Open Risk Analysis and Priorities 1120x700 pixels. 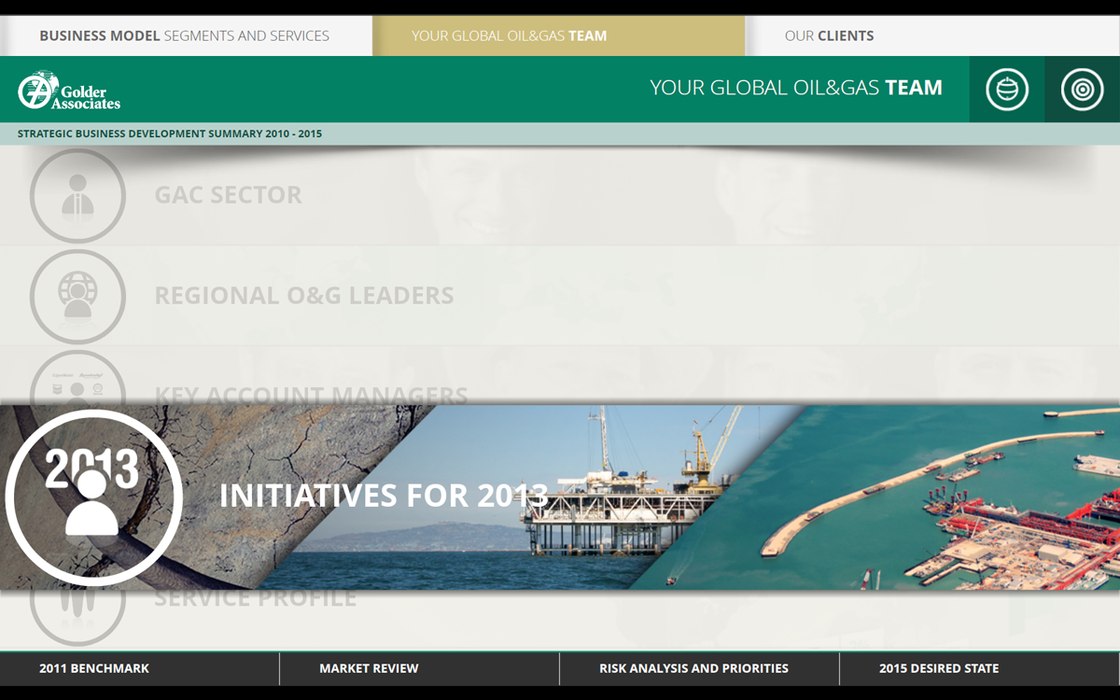click(x=693, y=668)
